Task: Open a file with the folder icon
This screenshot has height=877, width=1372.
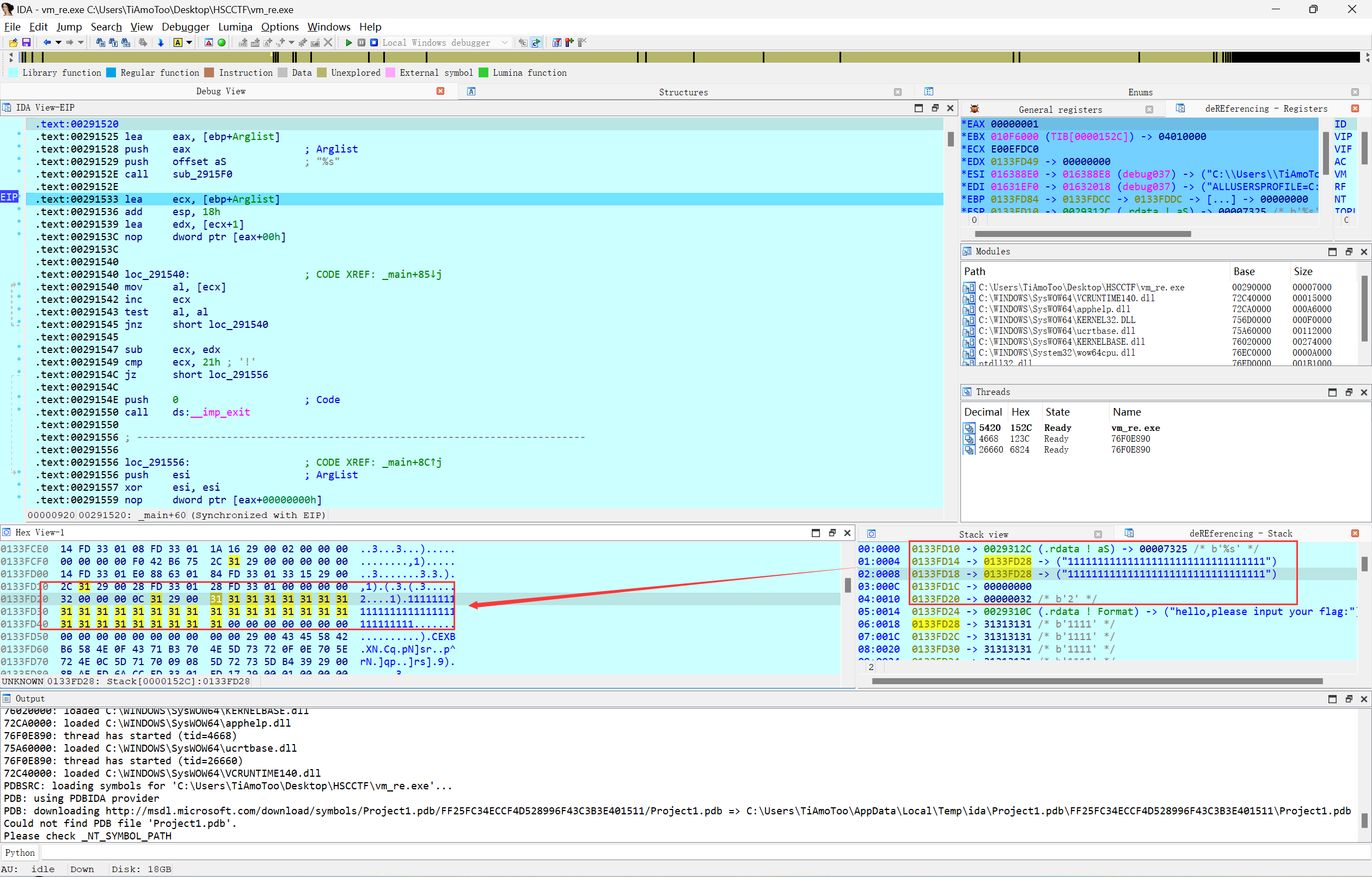Action: (x=13, y=43)
